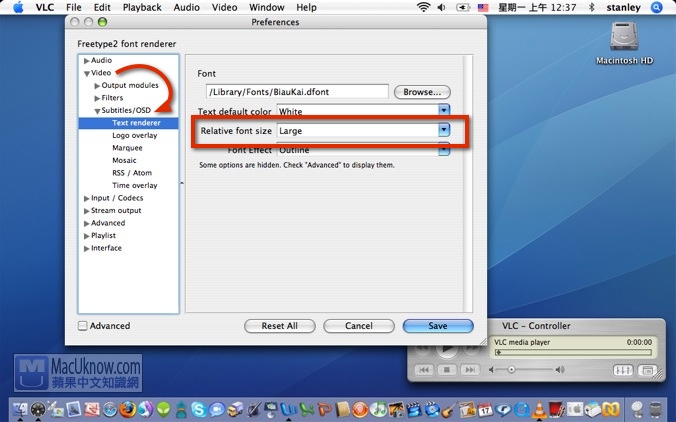The height and width of the screenshot is (422, 676).
Task: Open QuickTime Player from the Dock
Action: click(522, 409)
